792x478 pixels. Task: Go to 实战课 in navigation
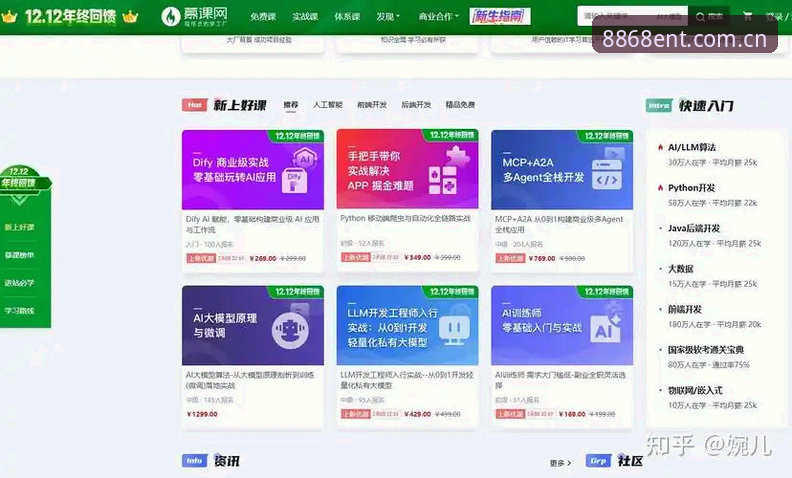coord(305,17)
